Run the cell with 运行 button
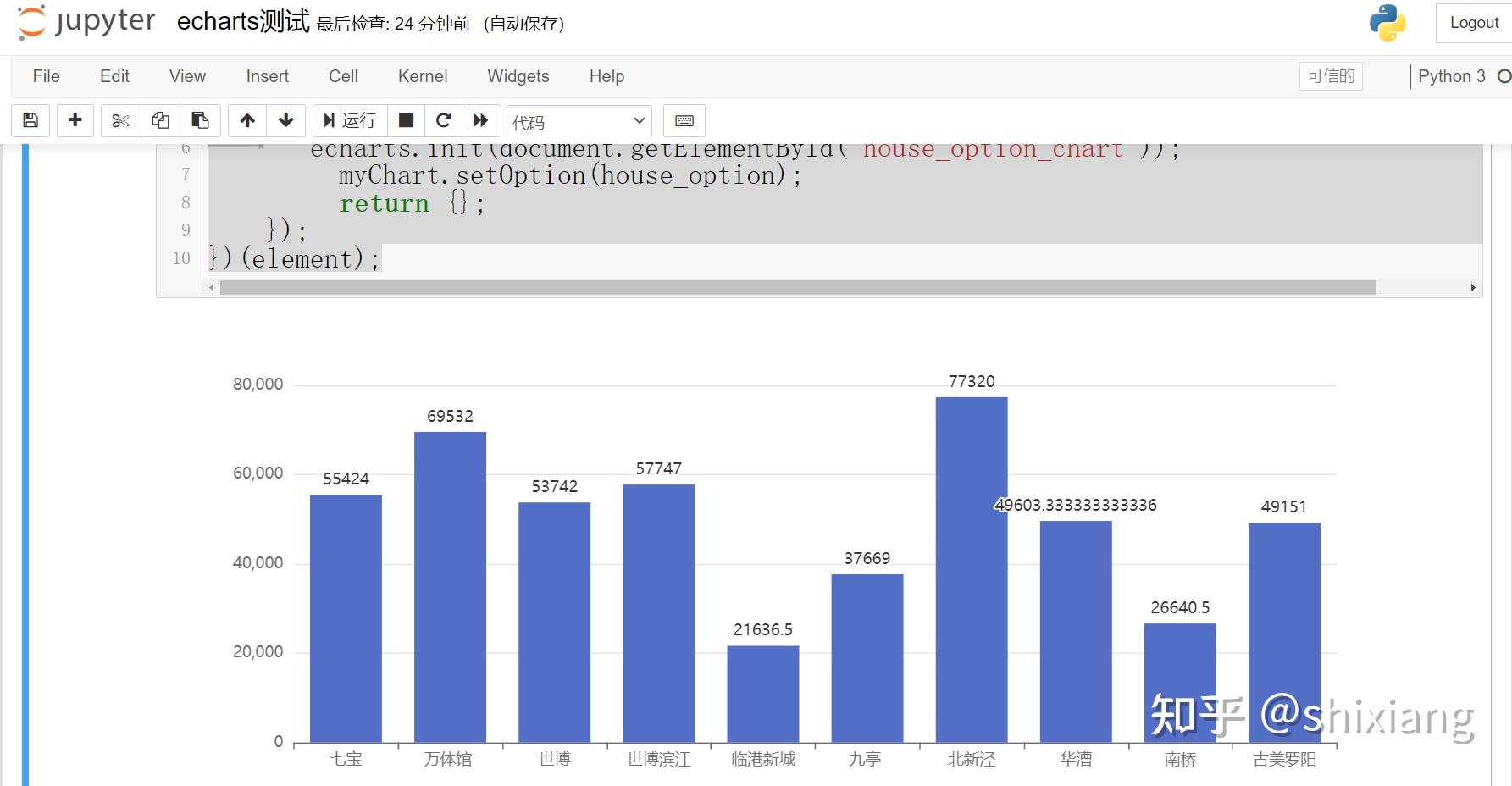 click(350, 120)
